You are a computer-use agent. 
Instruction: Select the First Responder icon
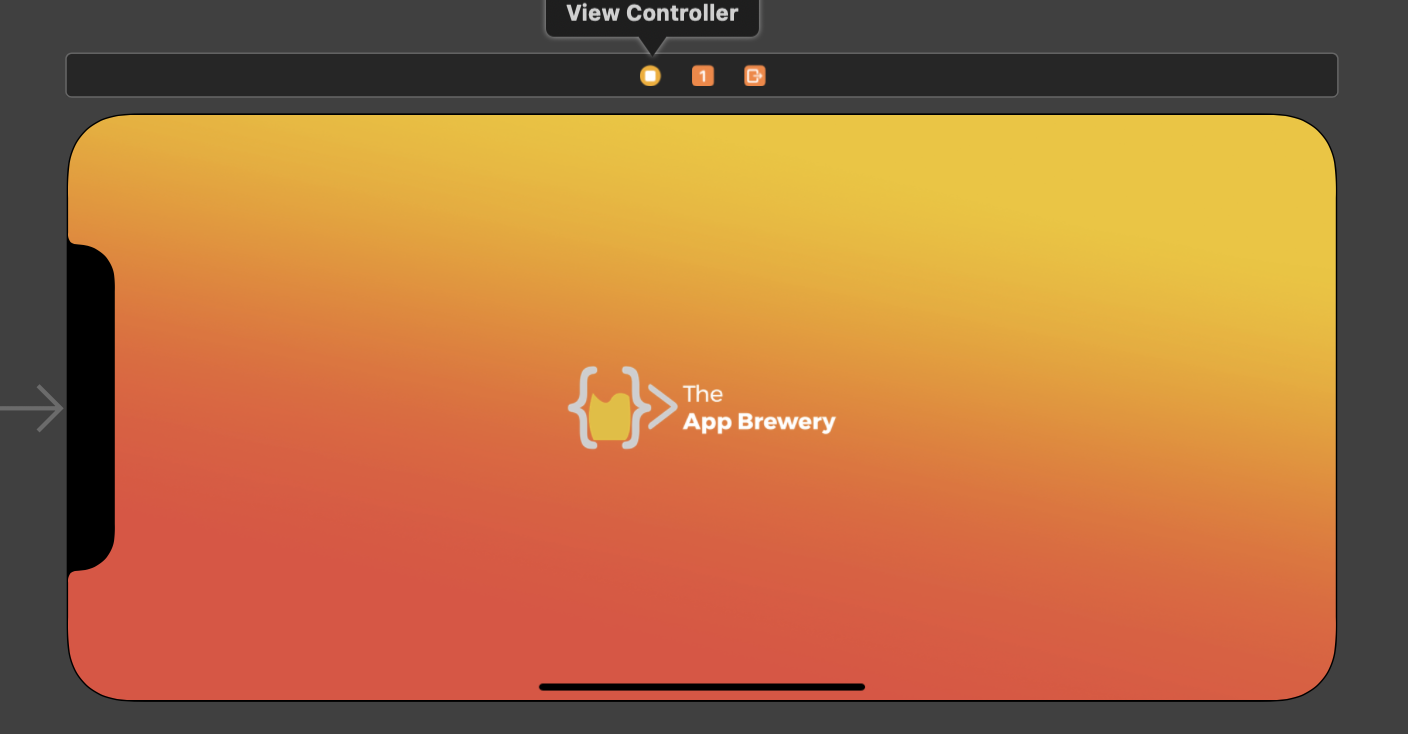pos(703,76)
